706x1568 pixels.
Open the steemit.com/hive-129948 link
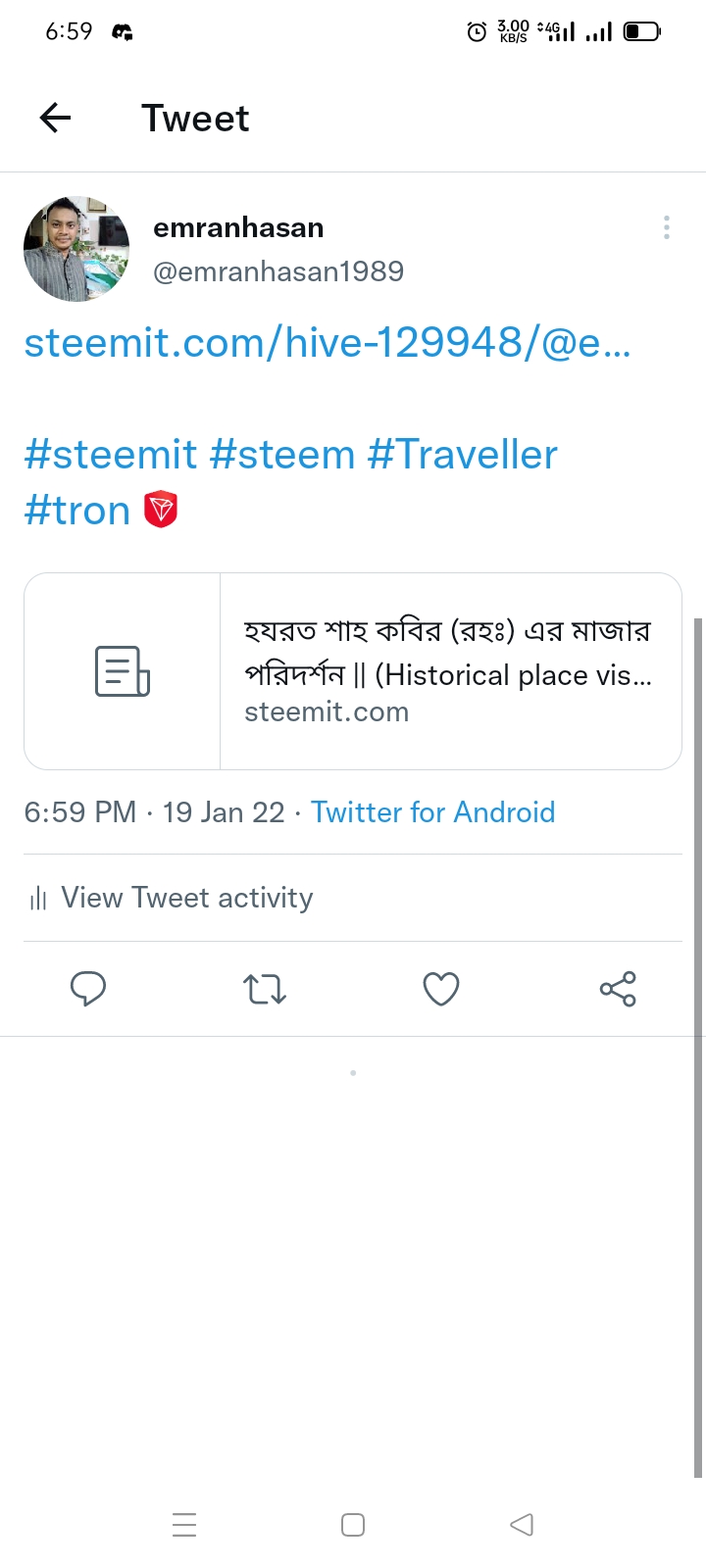(x=328, y=343)
